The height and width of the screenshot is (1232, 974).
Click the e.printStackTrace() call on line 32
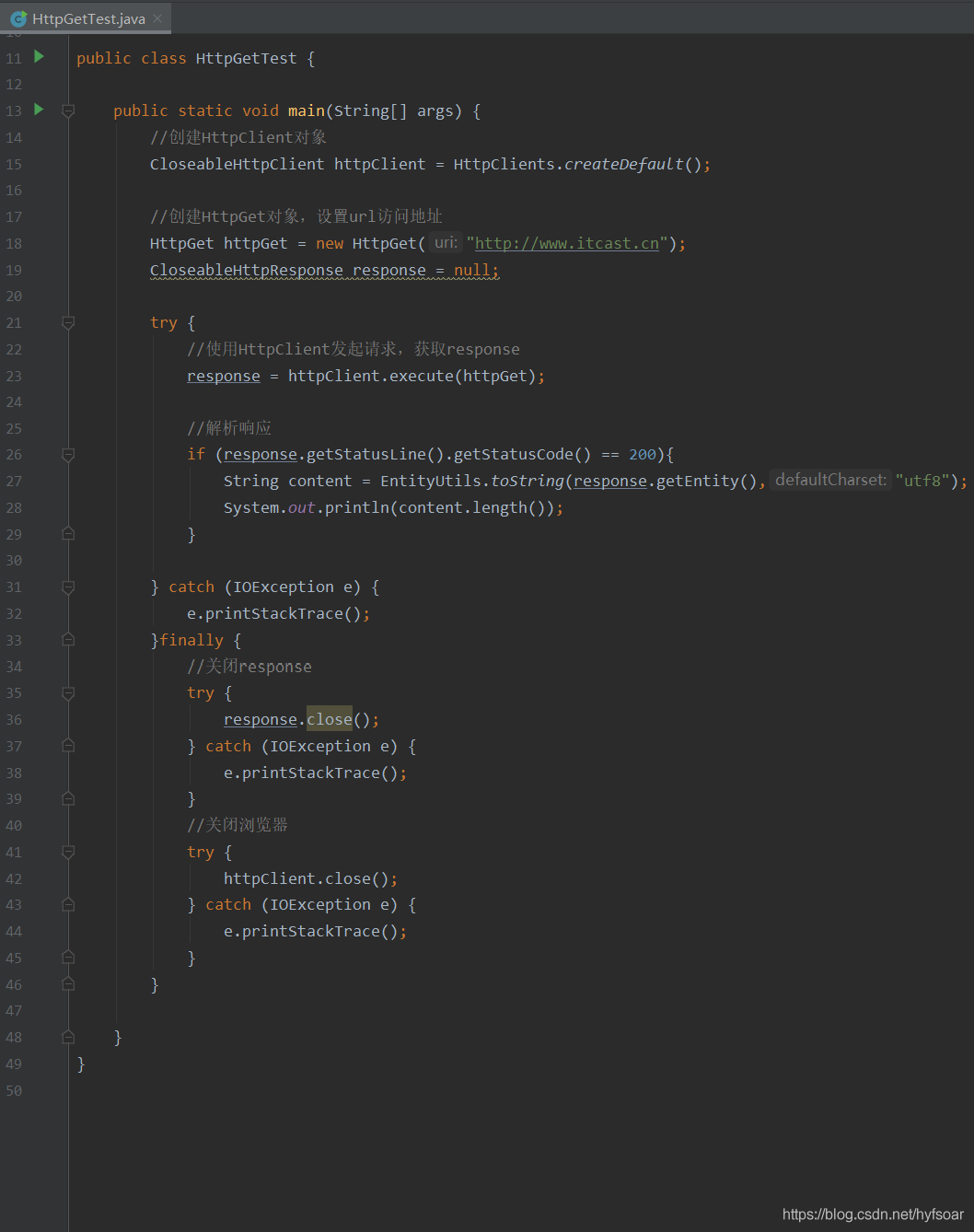[x=274, y=613]
